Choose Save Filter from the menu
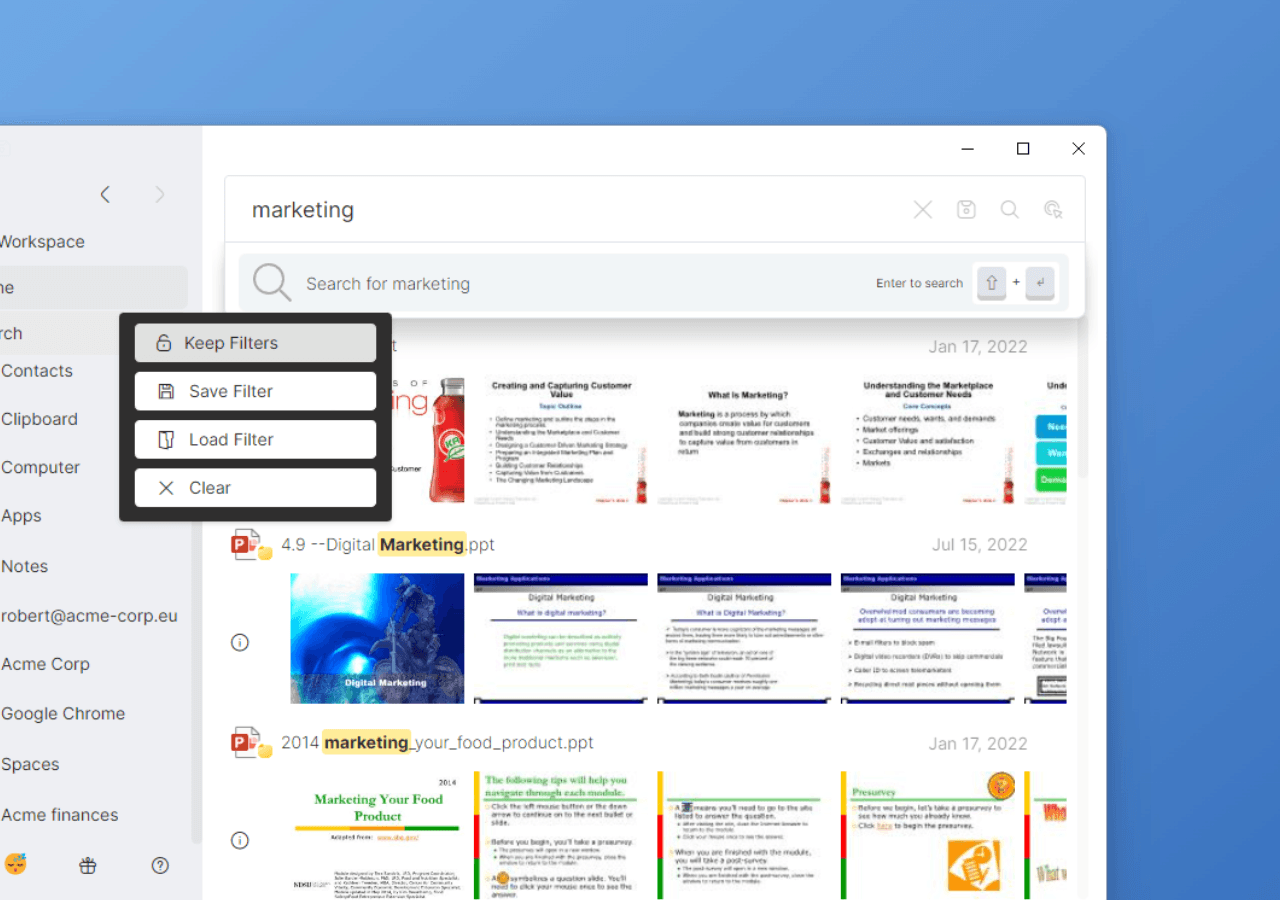Image resolution: width=1280 pixels, height=900 pixels. 255,391
